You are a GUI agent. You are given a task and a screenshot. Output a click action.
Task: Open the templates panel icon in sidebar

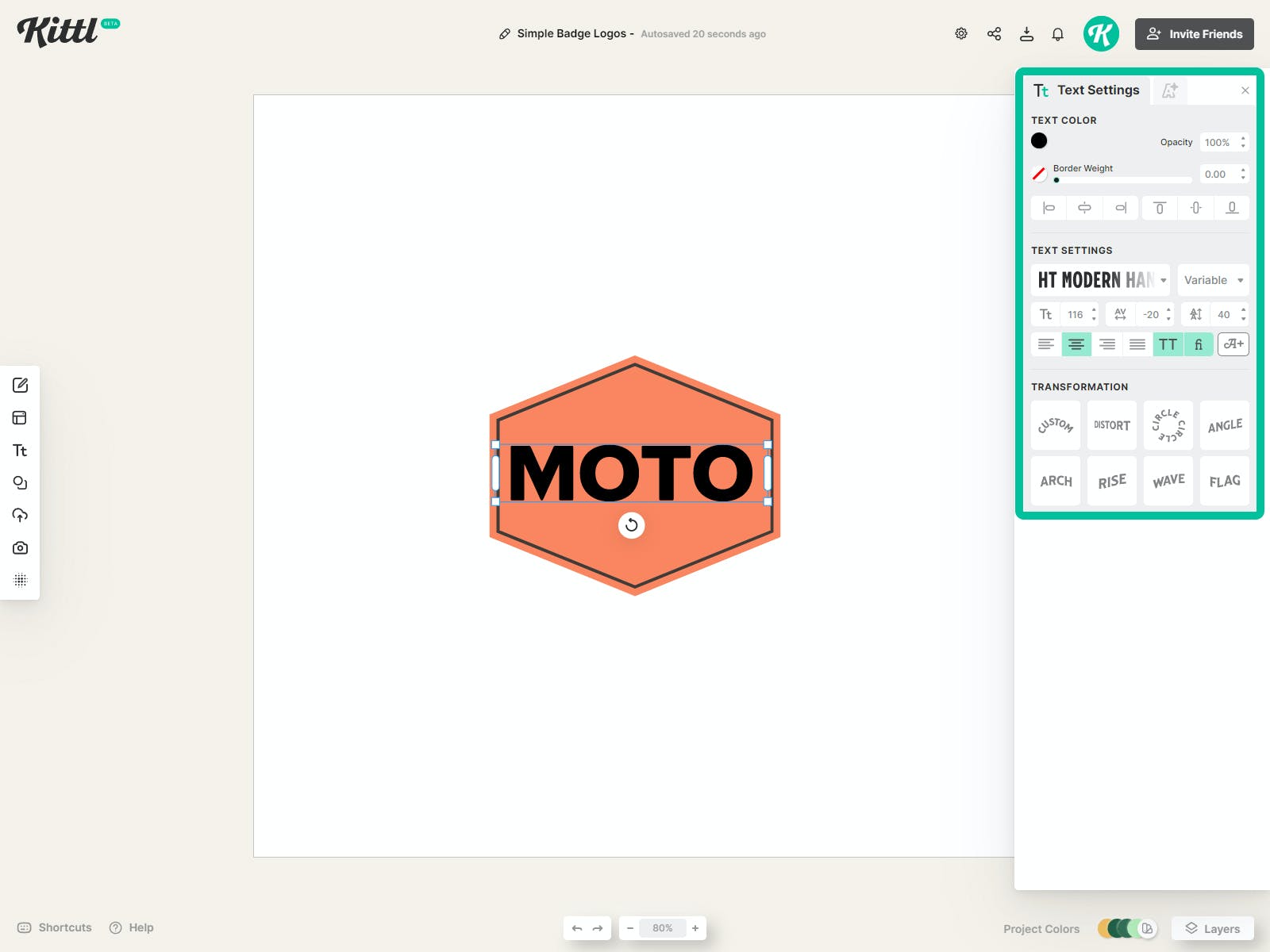coord(21,418)
